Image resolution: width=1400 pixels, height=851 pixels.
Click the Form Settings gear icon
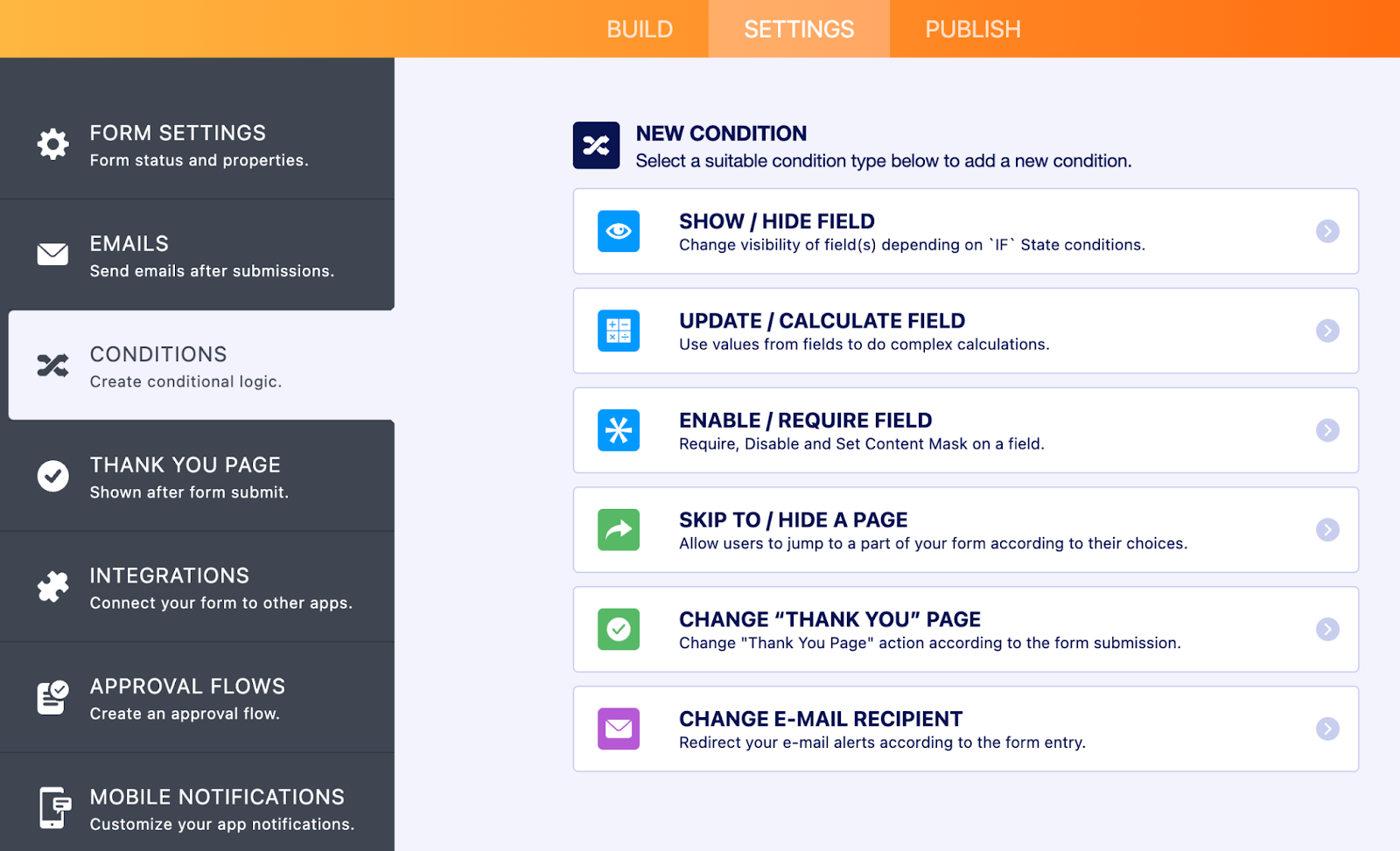click(52, 144)
